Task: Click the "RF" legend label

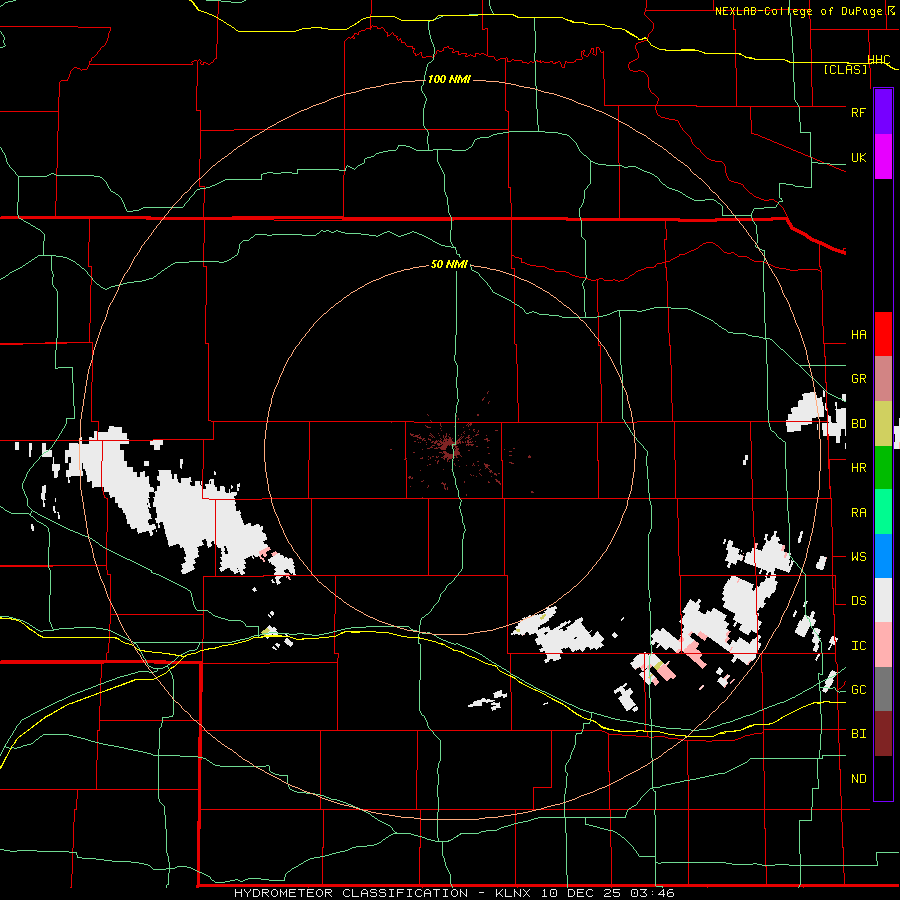Action: pos(858,112)
